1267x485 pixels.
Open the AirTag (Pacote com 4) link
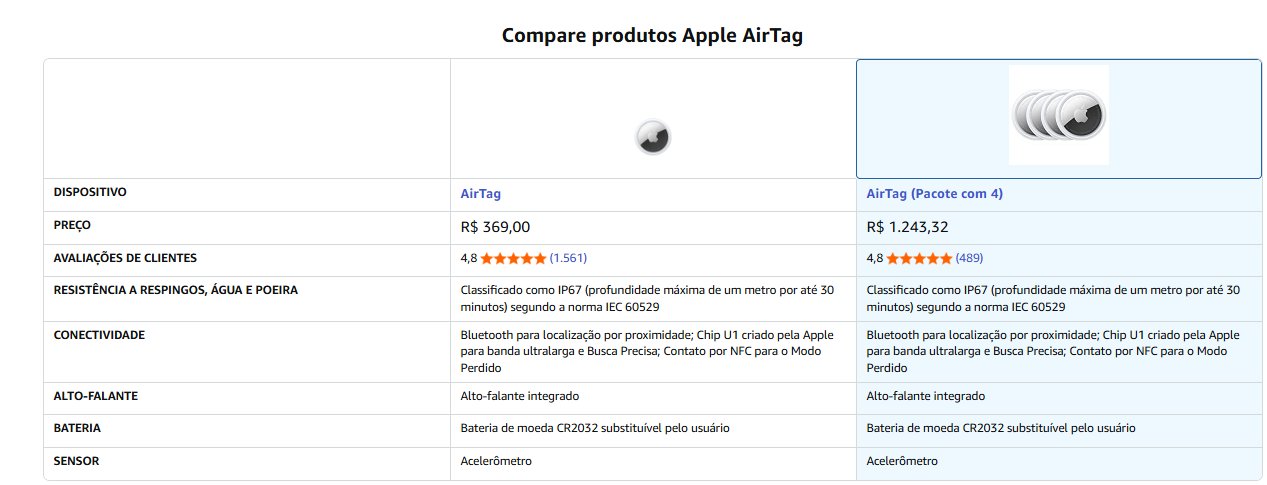pos(934,194)
